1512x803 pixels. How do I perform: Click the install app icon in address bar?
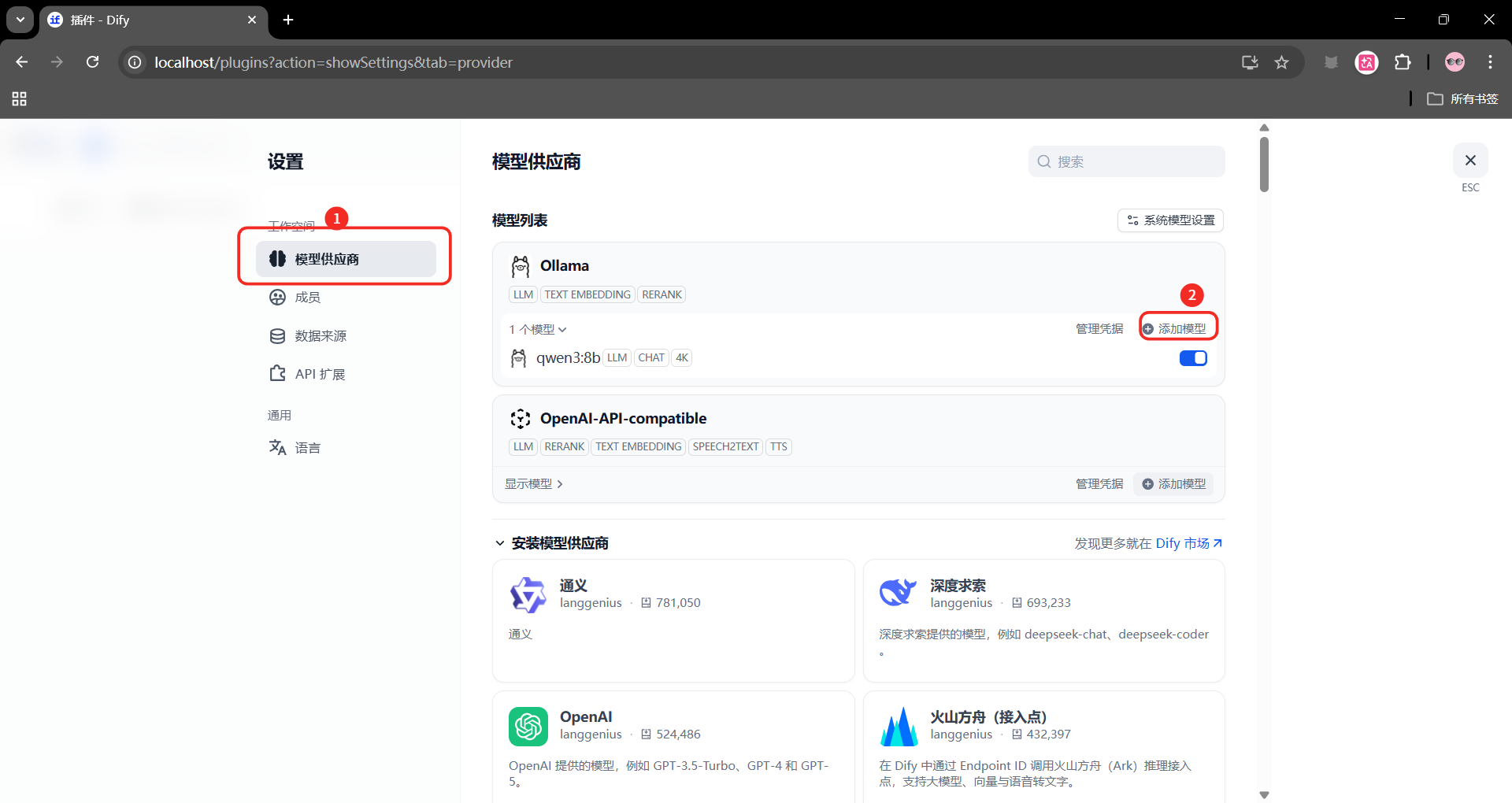1250,62
